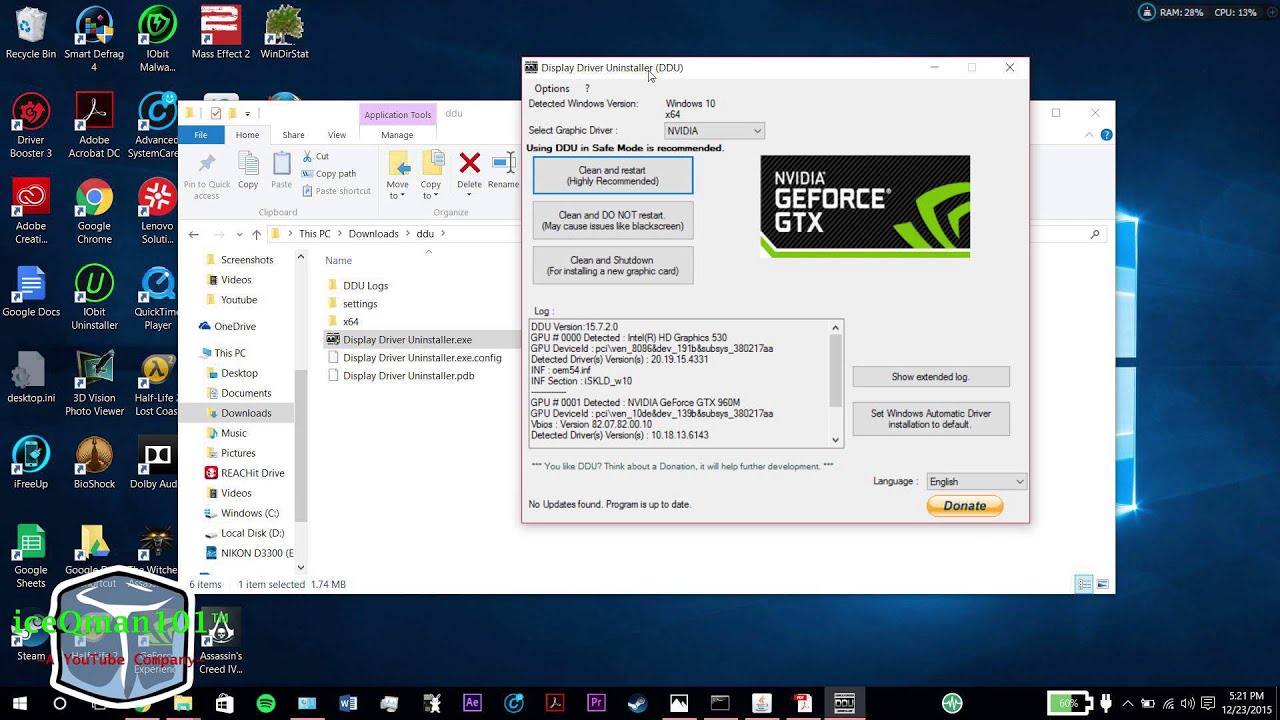
Task: Open Spotify from the taskbar
Action: pyautogui.click(x=266, y=703)
